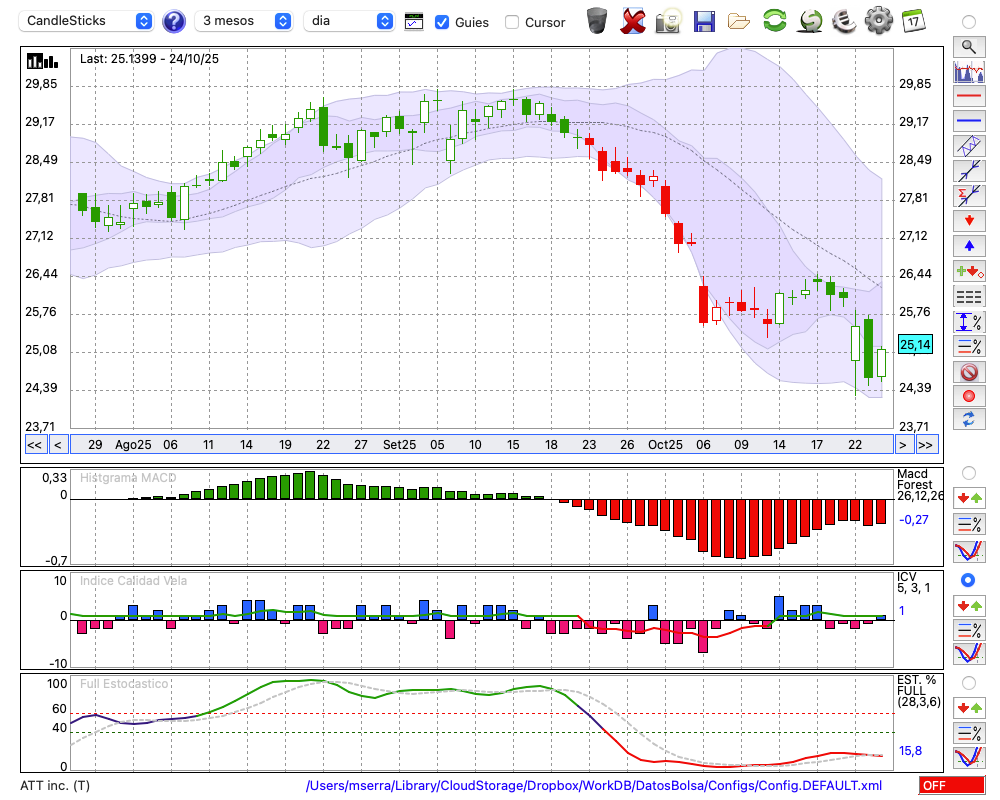
Task: Click the vertical measure percent tool
Action: coord(969,322)
